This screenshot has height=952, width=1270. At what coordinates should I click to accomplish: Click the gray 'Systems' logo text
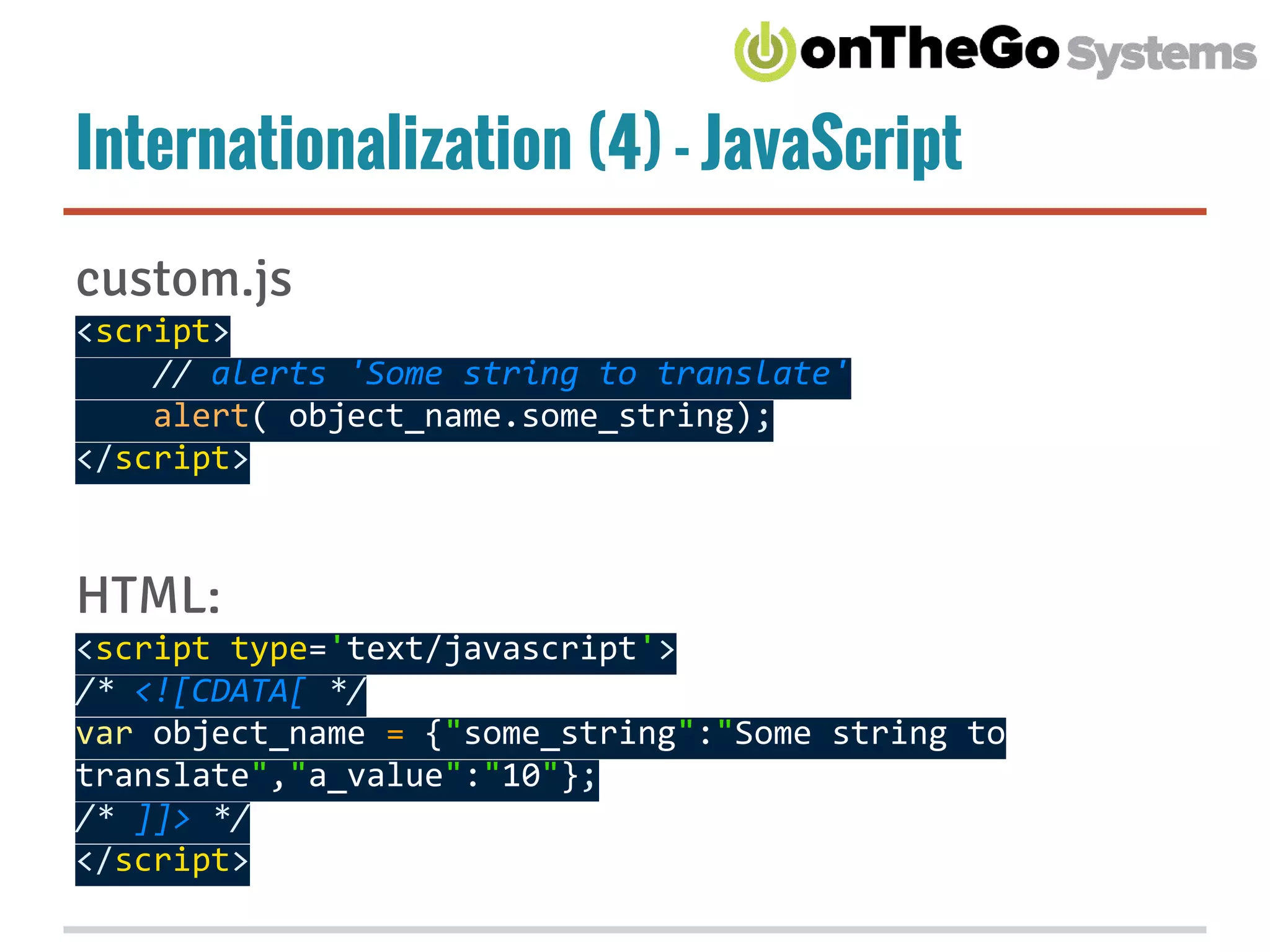coord(1161,55)
